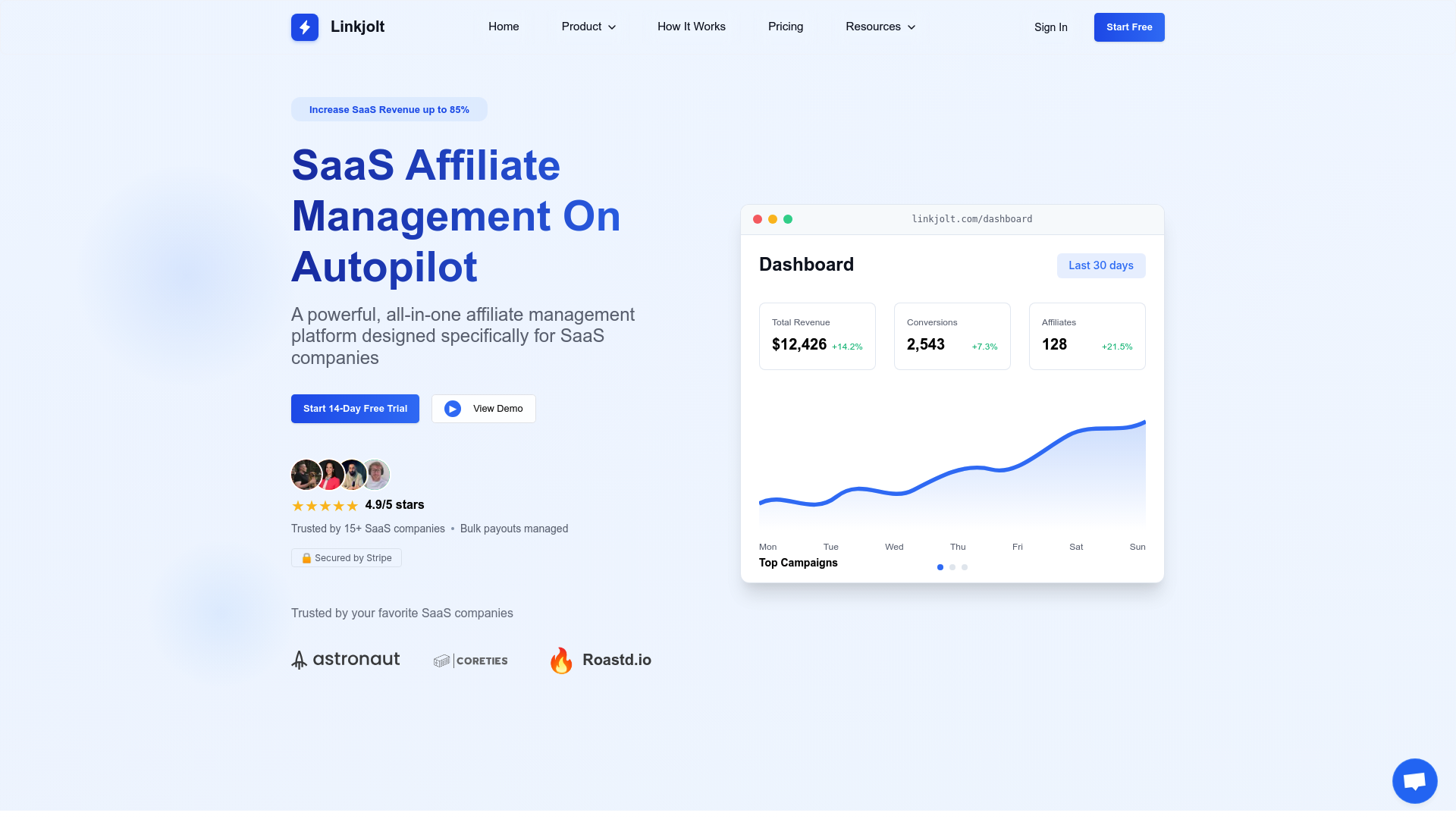Click the Dashboard heading
Viewport: 1456px width, 819px height.
pyautogui.click(x=806, y=265)
